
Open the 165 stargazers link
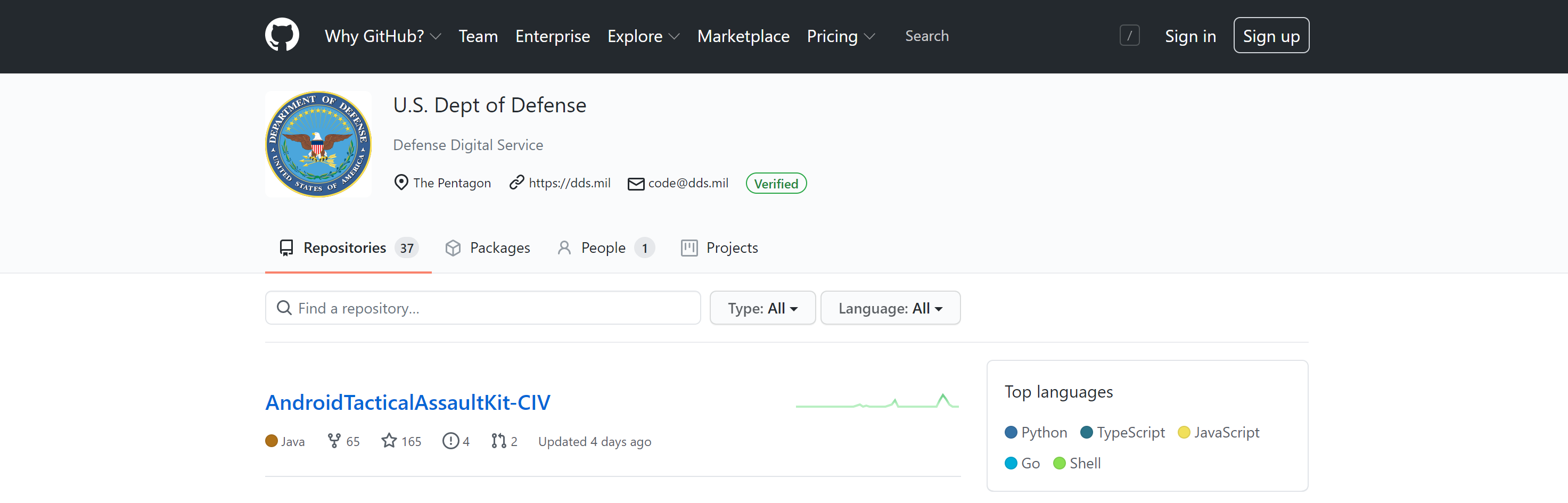pos(401,442)
